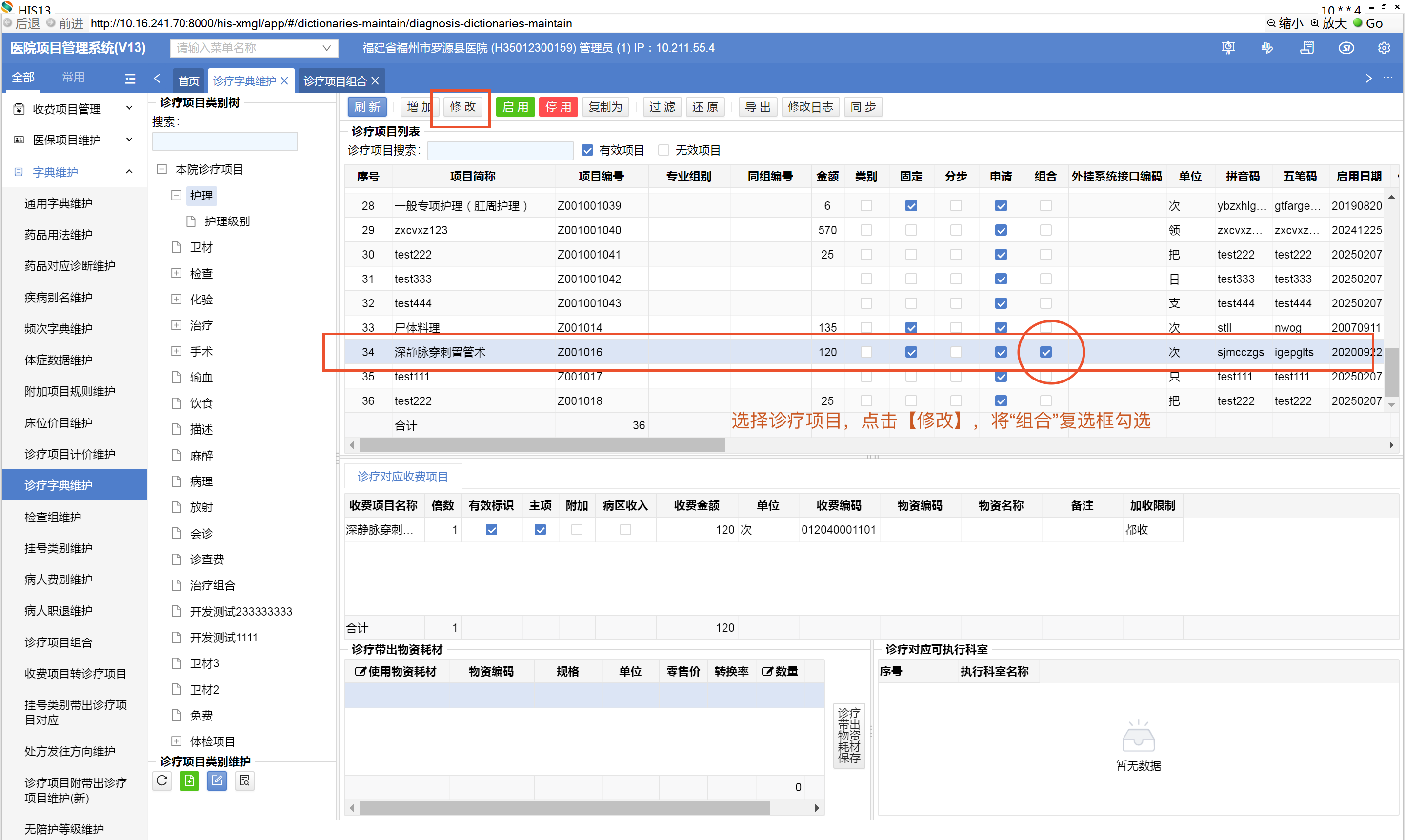The image size is (1405, 840).
Task: Open the SI insurance icon in header
Action: coord(1345,48)
